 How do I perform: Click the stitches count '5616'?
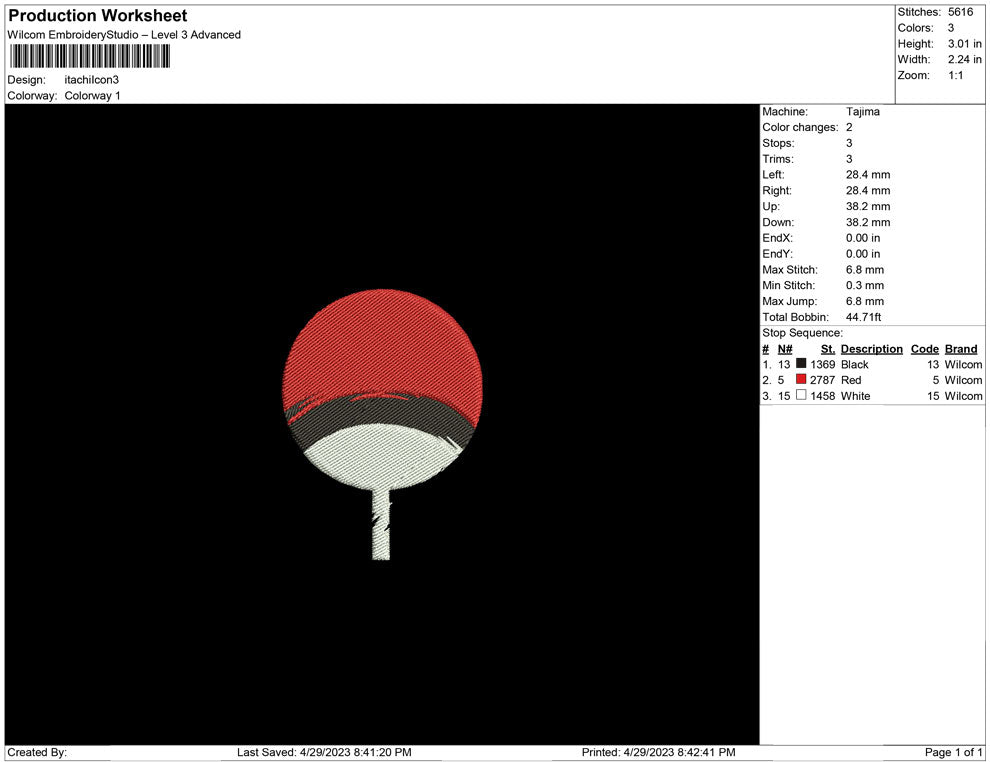[x=960, y=12]
